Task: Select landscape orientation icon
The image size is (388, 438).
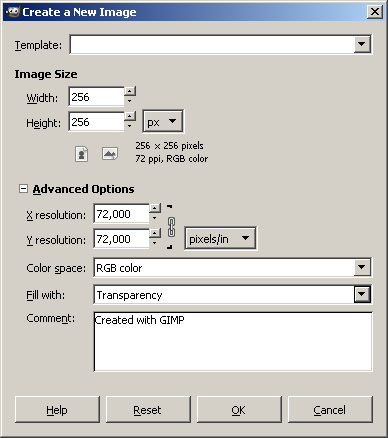Action: click(x=110, y=154)
